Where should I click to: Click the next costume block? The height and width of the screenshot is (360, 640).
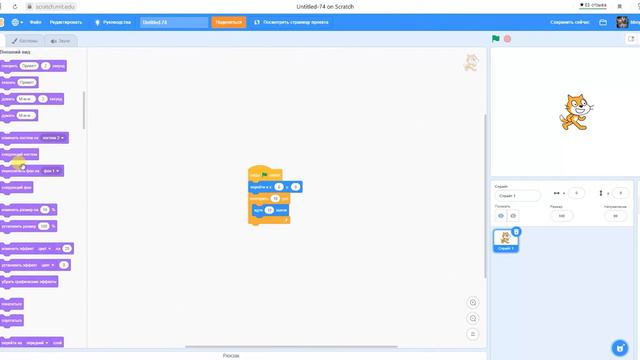coord(19,154)
